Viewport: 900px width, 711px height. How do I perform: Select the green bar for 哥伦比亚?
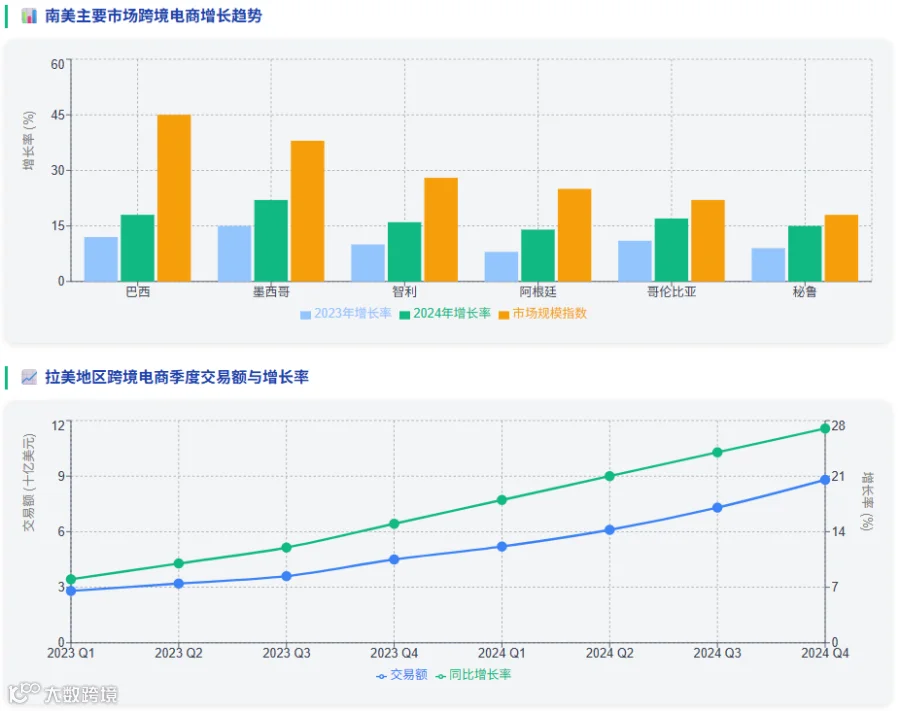(x=672, y=250)
